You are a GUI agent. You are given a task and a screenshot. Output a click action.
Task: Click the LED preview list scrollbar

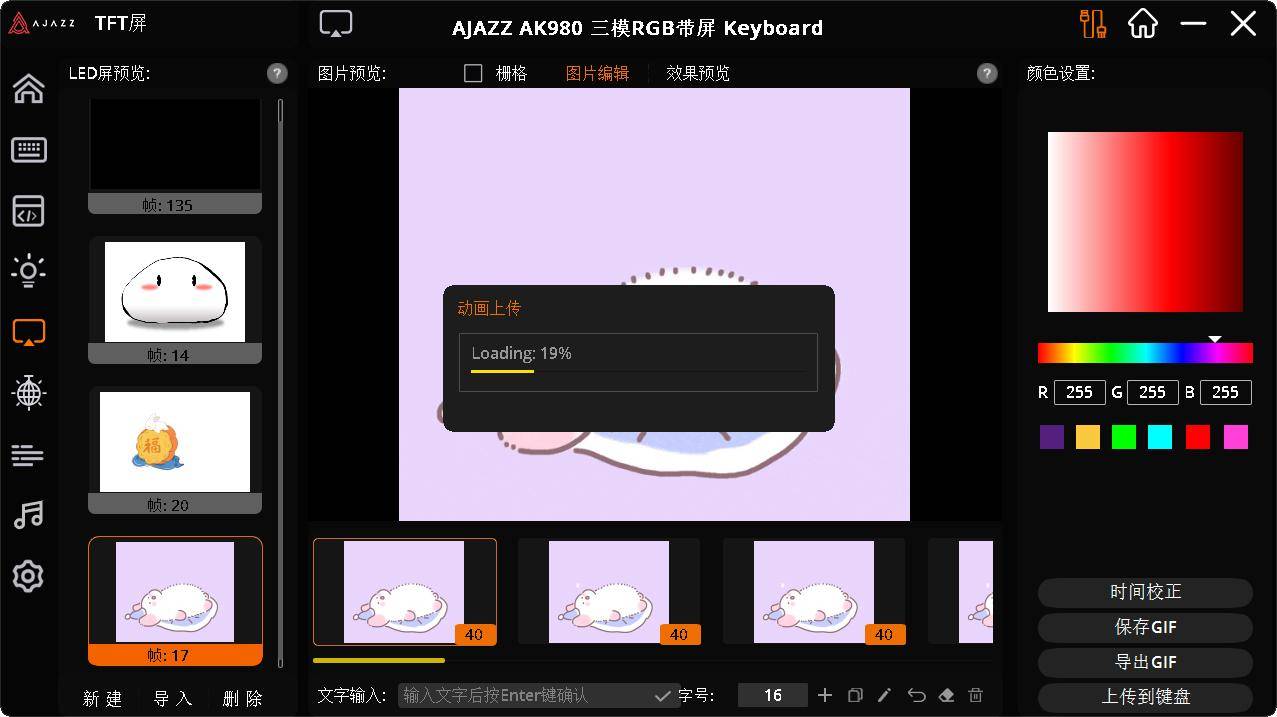[x=281, y=111]
